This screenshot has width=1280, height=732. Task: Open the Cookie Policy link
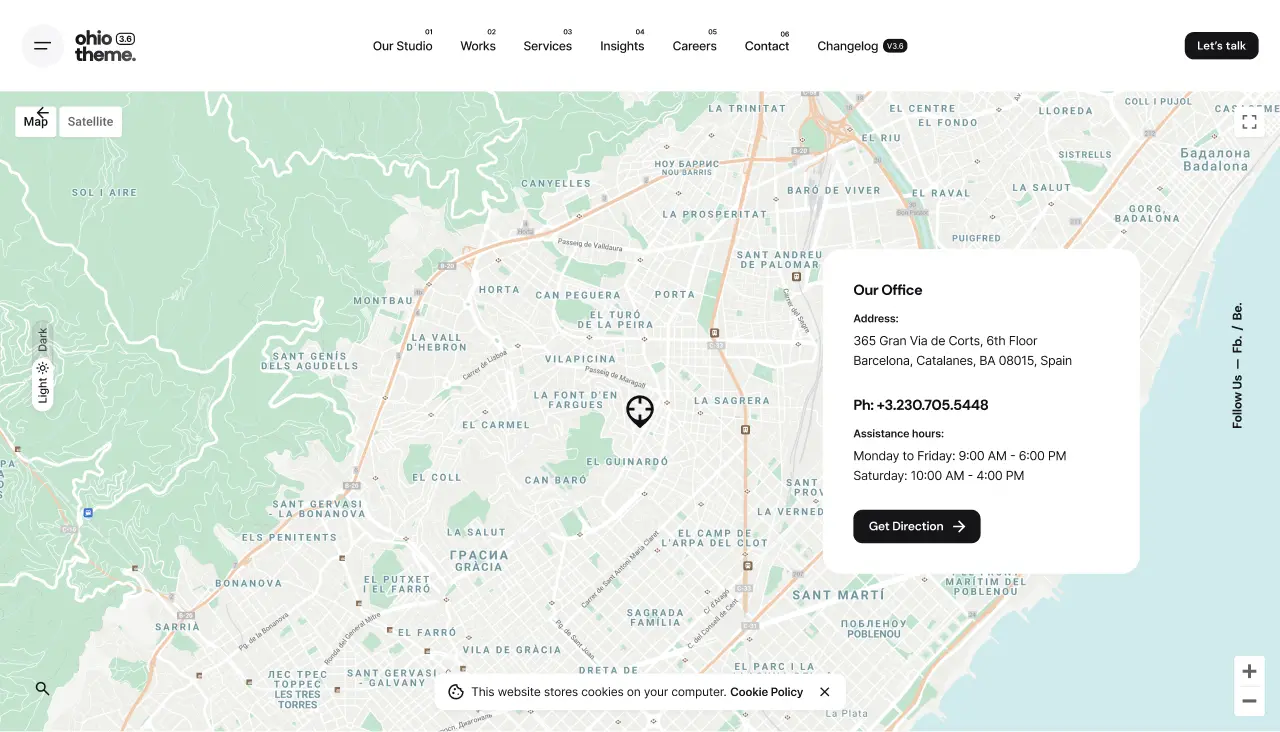(766, 692)
